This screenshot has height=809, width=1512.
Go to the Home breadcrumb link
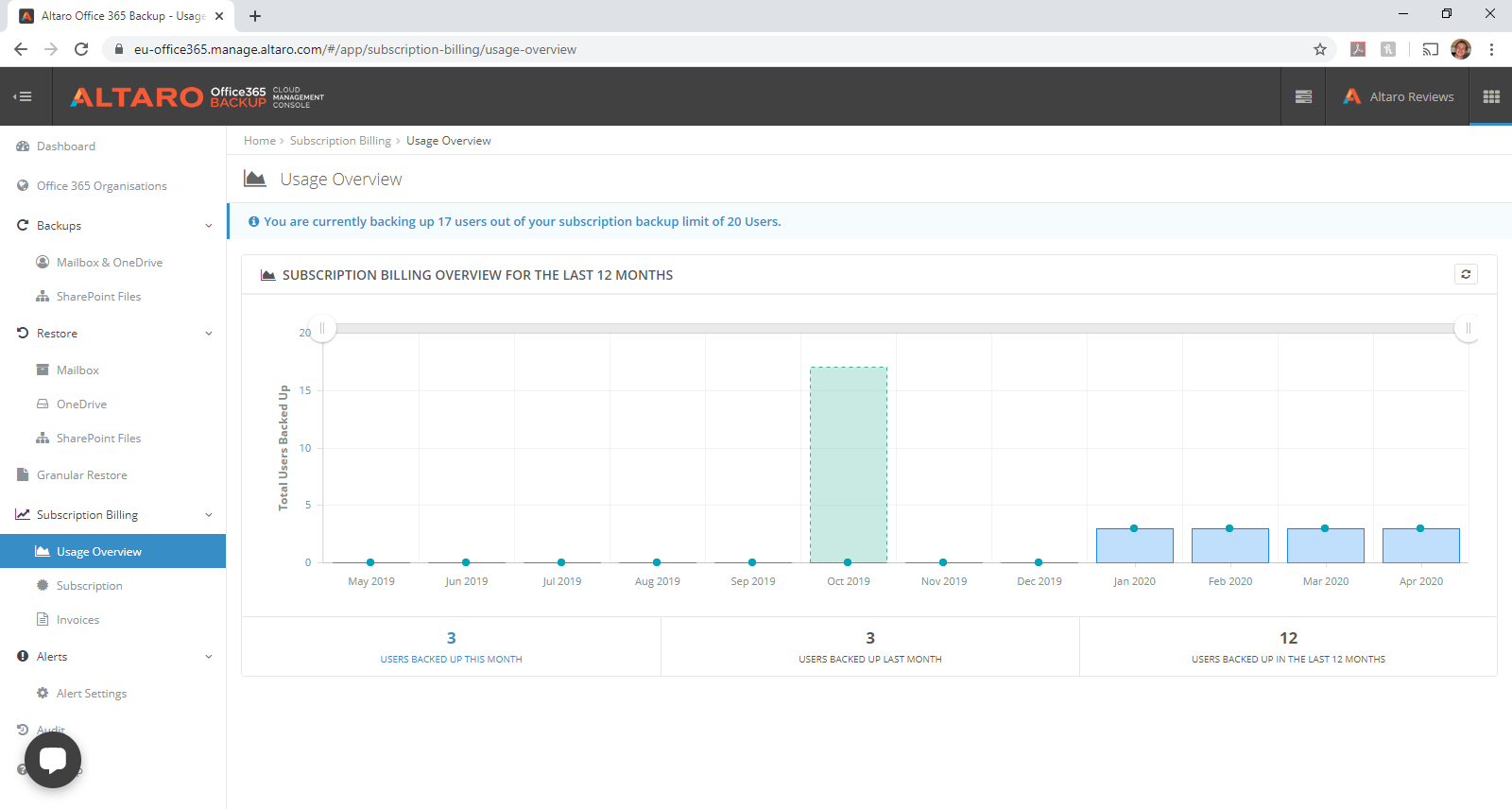coord(260,141)
